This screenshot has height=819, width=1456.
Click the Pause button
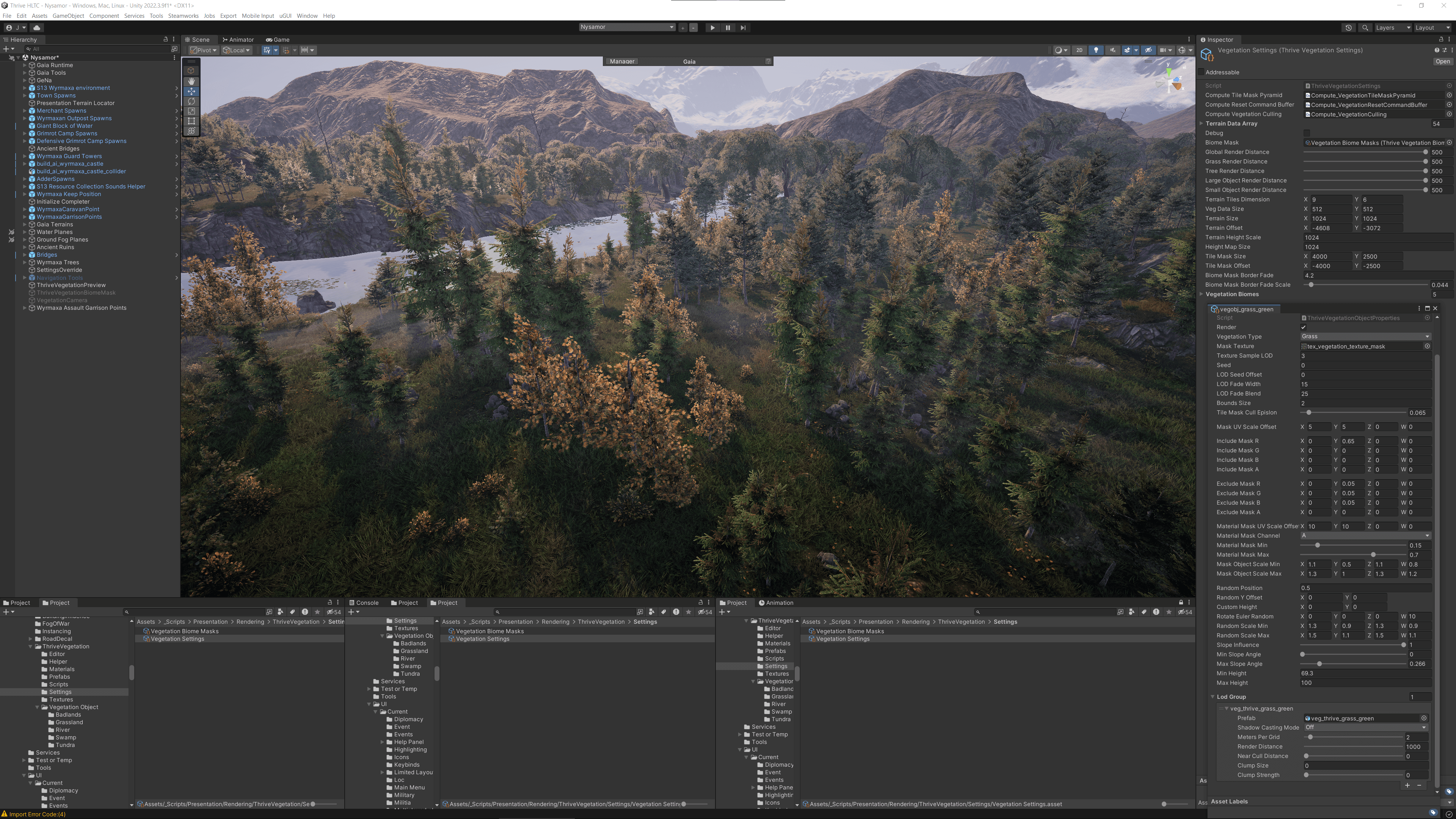tap(728, 28)
